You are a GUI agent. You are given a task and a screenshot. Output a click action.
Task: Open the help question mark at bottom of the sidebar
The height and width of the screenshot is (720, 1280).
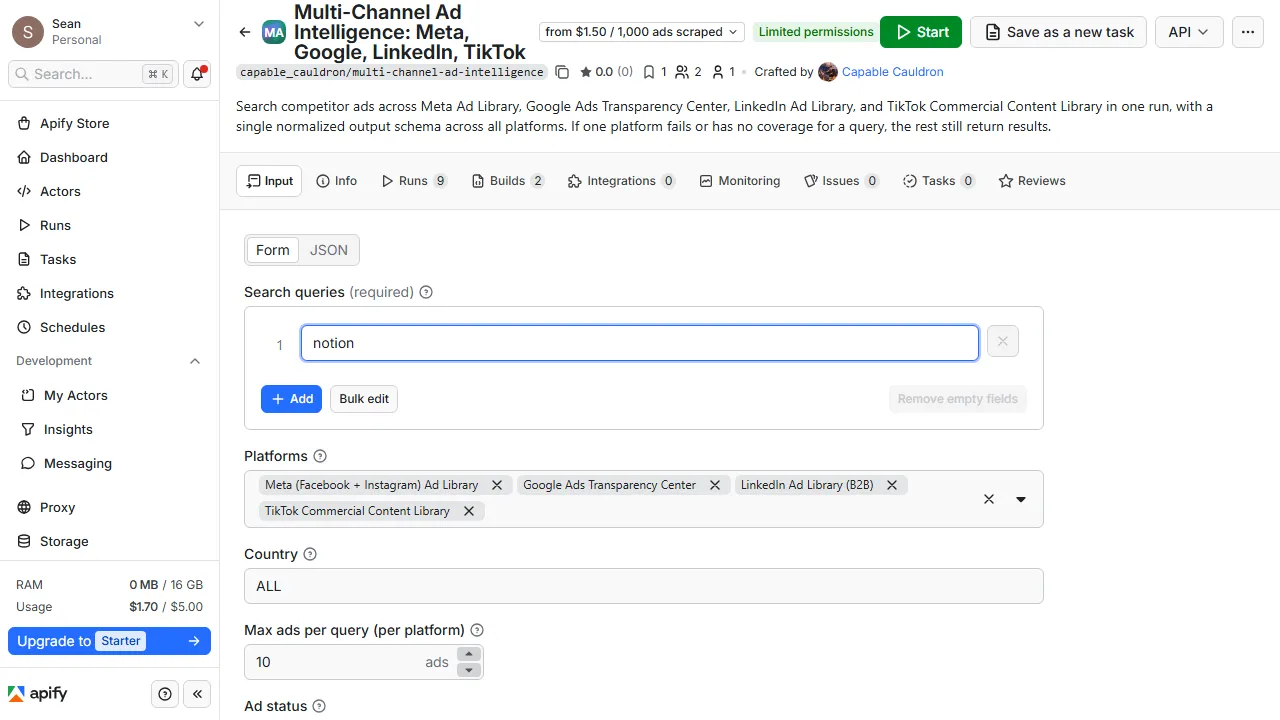point(166,694)
